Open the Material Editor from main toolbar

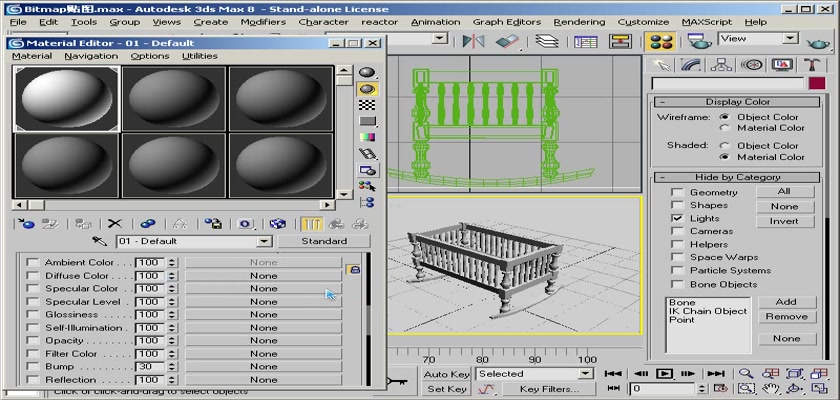pyautogui.click(x=658, y=41)
